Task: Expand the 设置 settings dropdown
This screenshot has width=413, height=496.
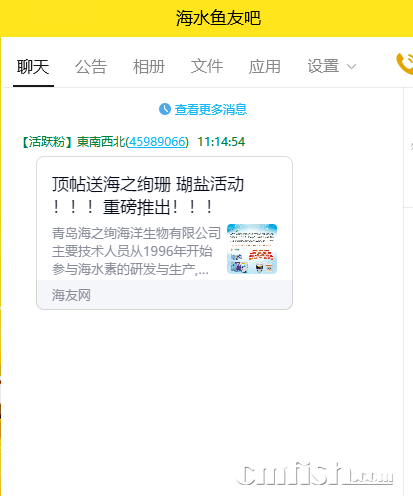Action: 332,66
